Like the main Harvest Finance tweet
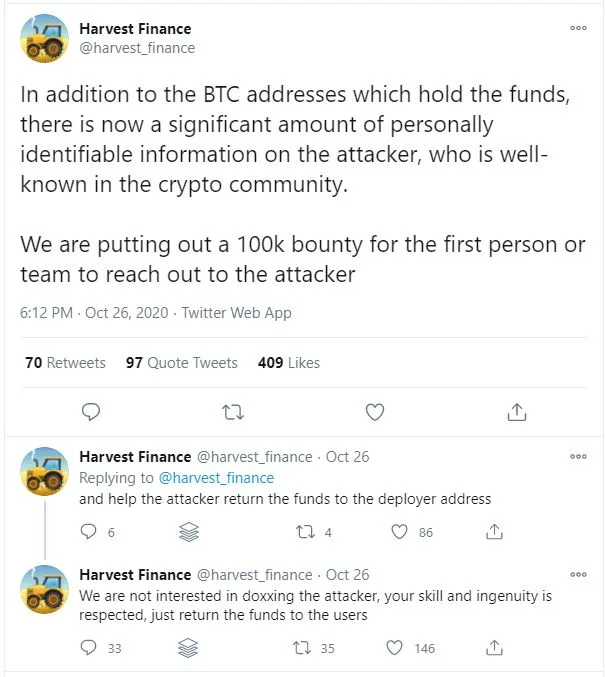The height and width of the screenshot is (677, 606). tap(375, 411)
